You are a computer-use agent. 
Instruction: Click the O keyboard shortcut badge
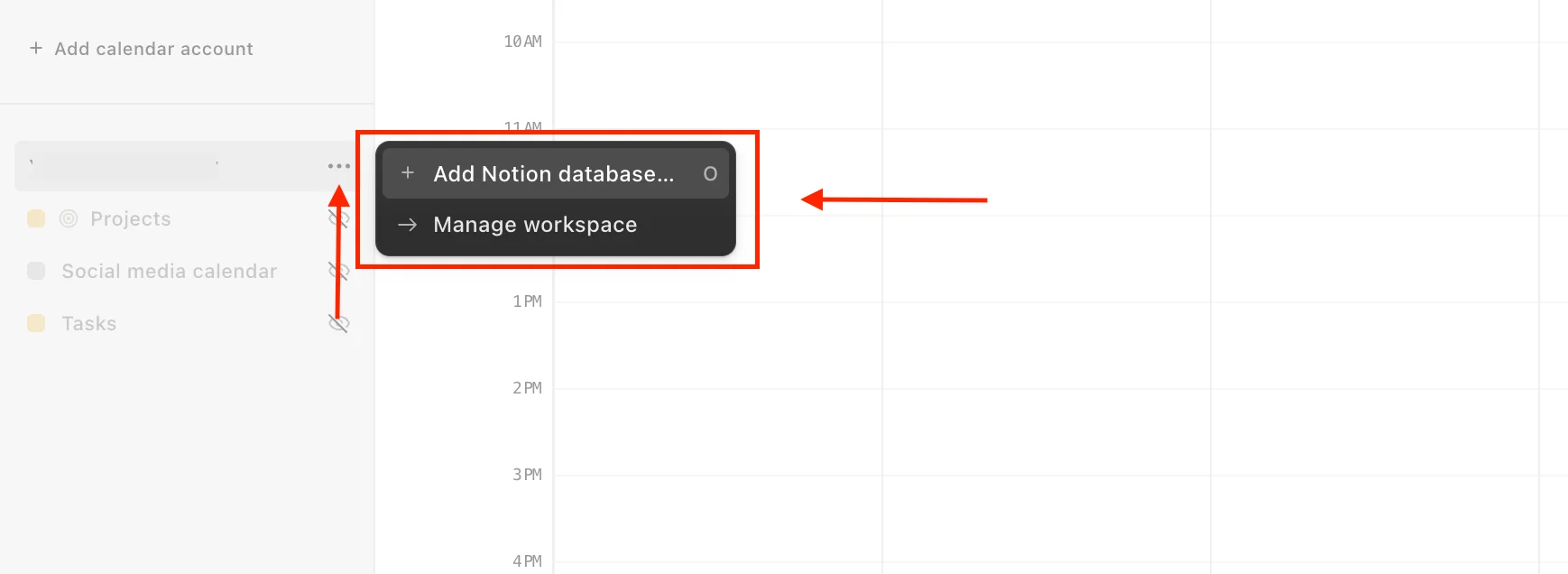tap(711, 173)
